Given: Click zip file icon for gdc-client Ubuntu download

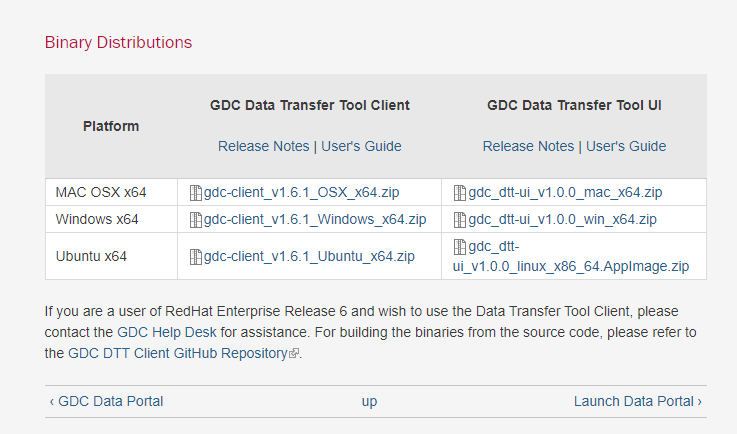Looking at the screenshot, I should tap(196, 257).
